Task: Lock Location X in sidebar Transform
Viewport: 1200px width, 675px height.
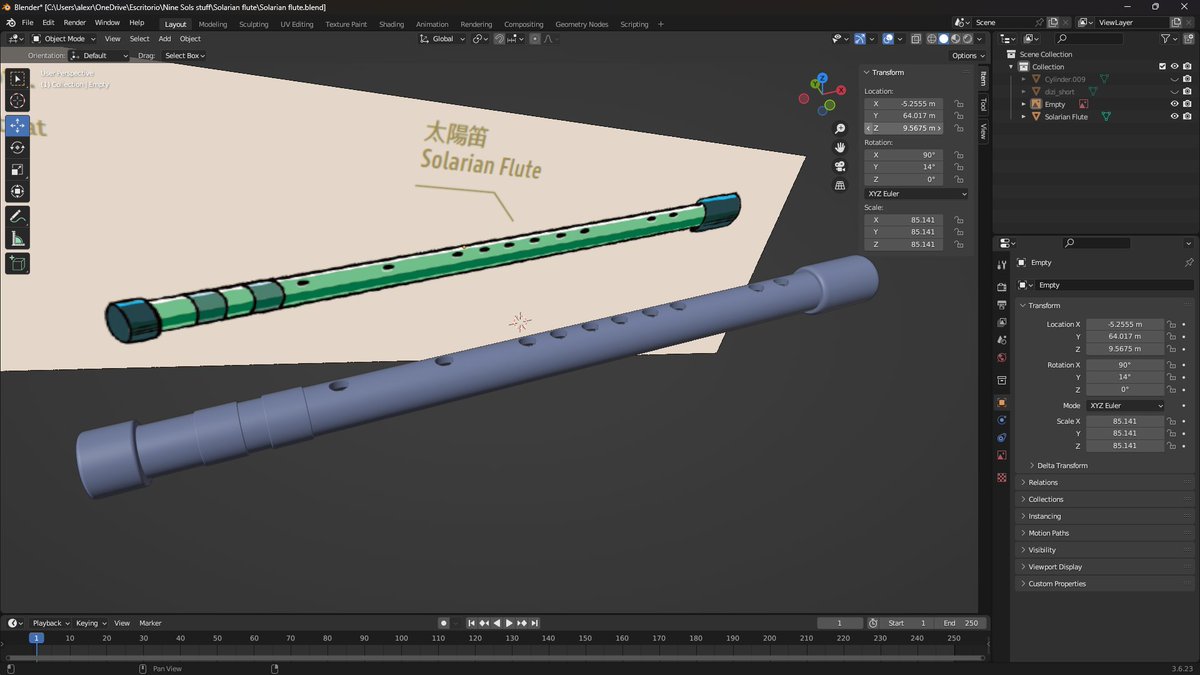Action: click(x=959, y=103)
